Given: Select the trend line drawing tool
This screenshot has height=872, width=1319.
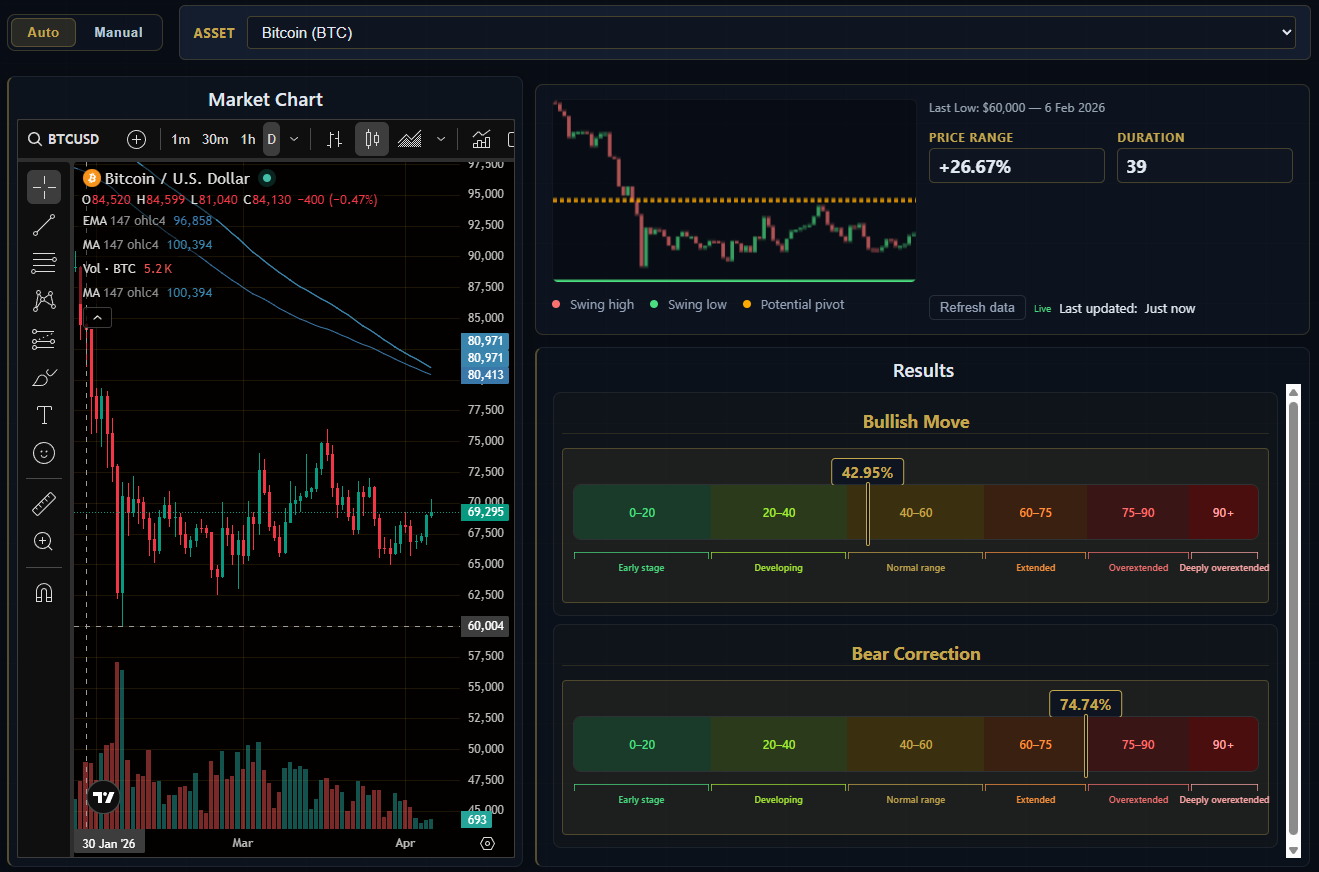Looking at the screenshot, I should [44, 225].
